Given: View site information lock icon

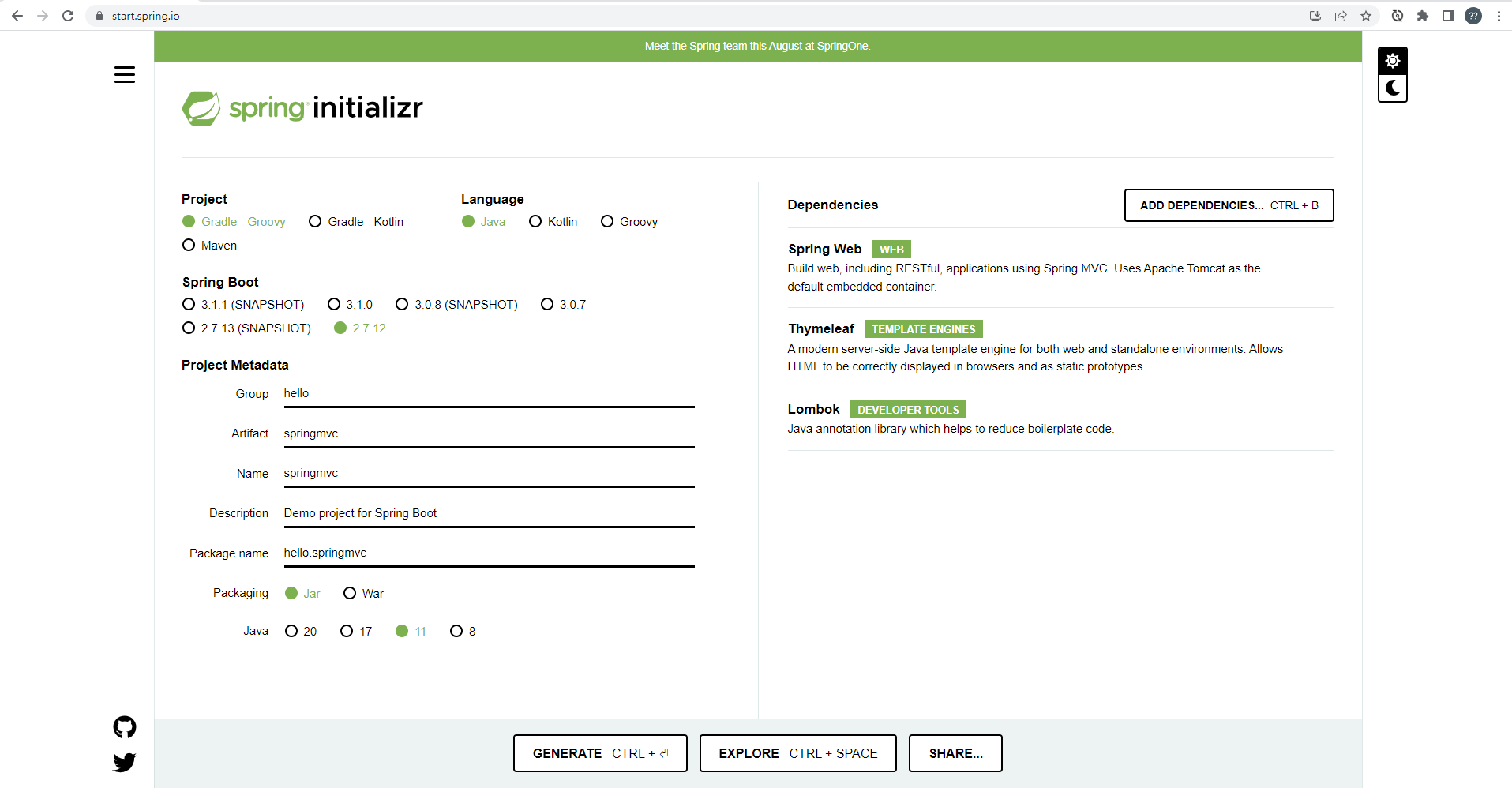Looking at the screenshot, I should tap(99, 16).
